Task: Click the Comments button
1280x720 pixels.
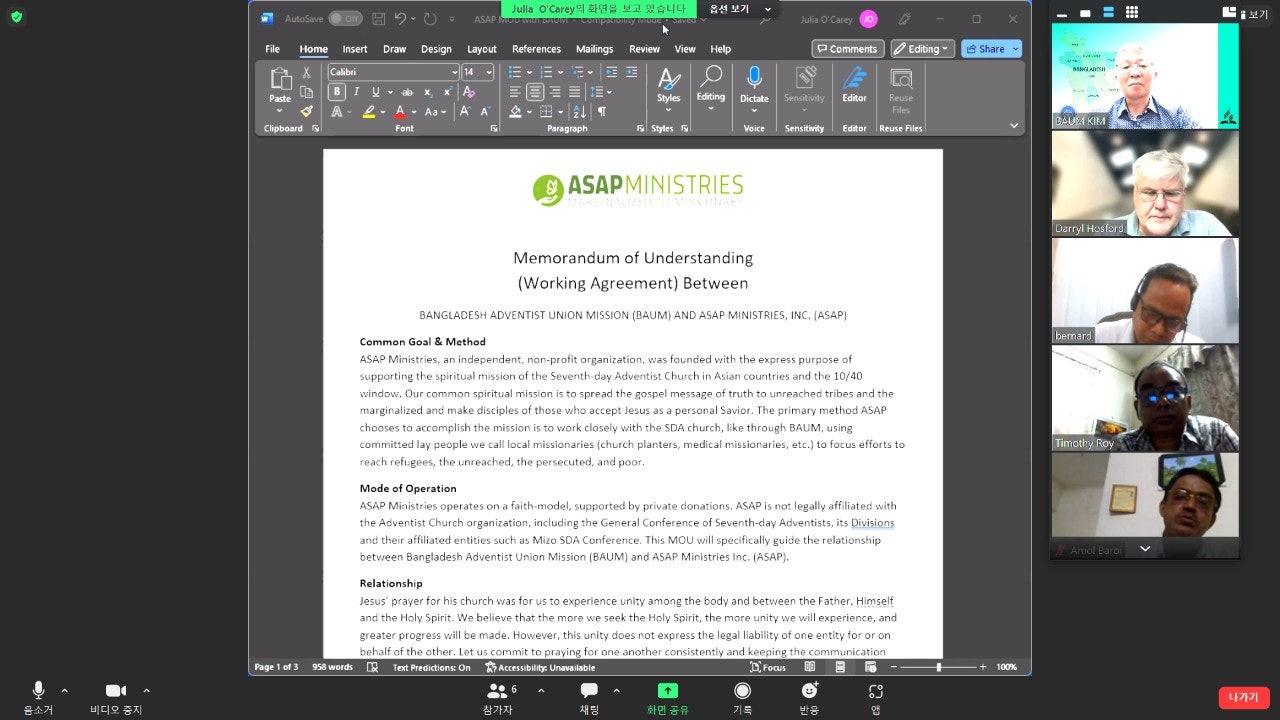Action: coord(847,49)
